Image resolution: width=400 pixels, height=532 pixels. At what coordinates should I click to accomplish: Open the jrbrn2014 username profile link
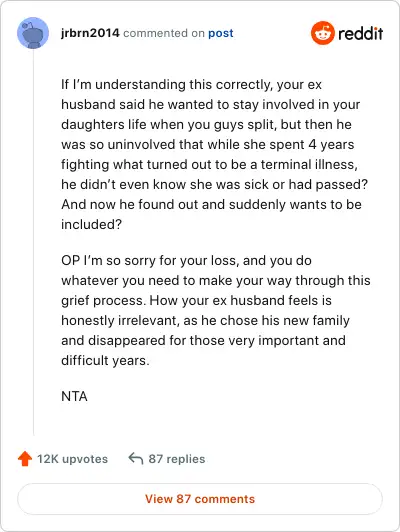tap(90, 33)
